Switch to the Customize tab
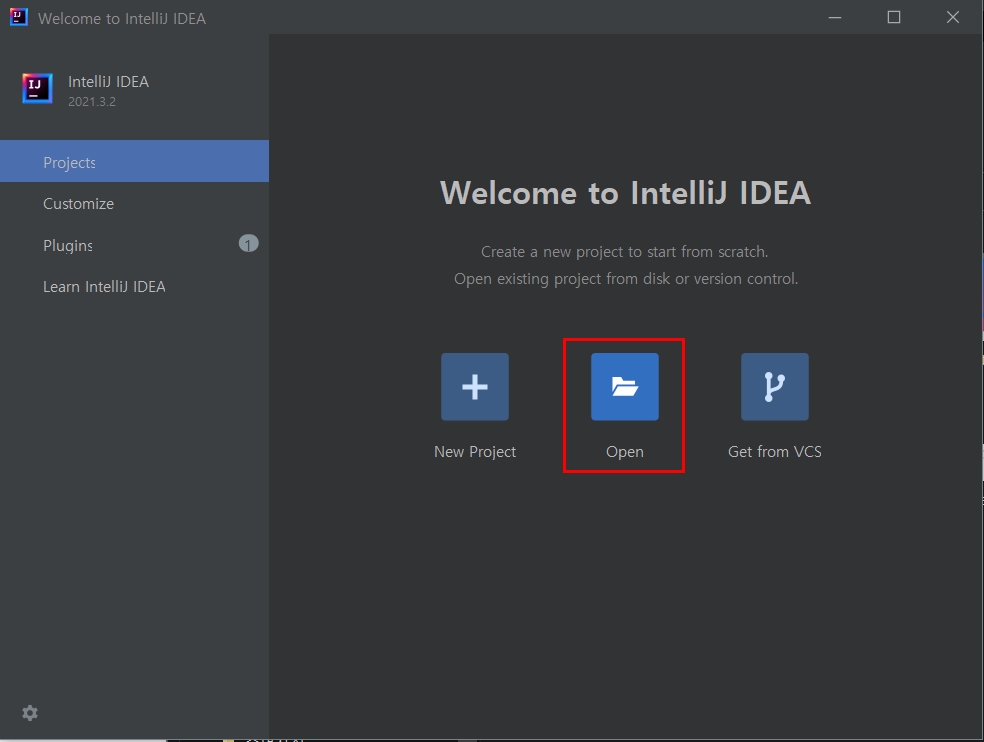 134,203
